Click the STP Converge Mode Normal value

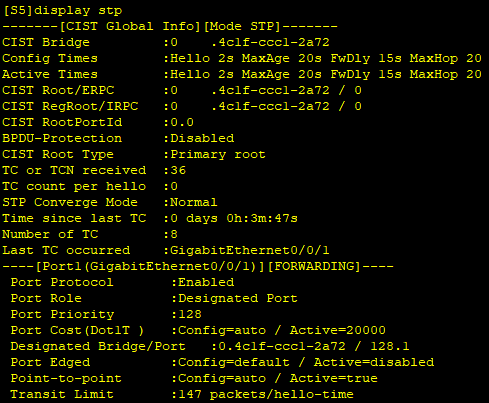click(x=194, y=202)
